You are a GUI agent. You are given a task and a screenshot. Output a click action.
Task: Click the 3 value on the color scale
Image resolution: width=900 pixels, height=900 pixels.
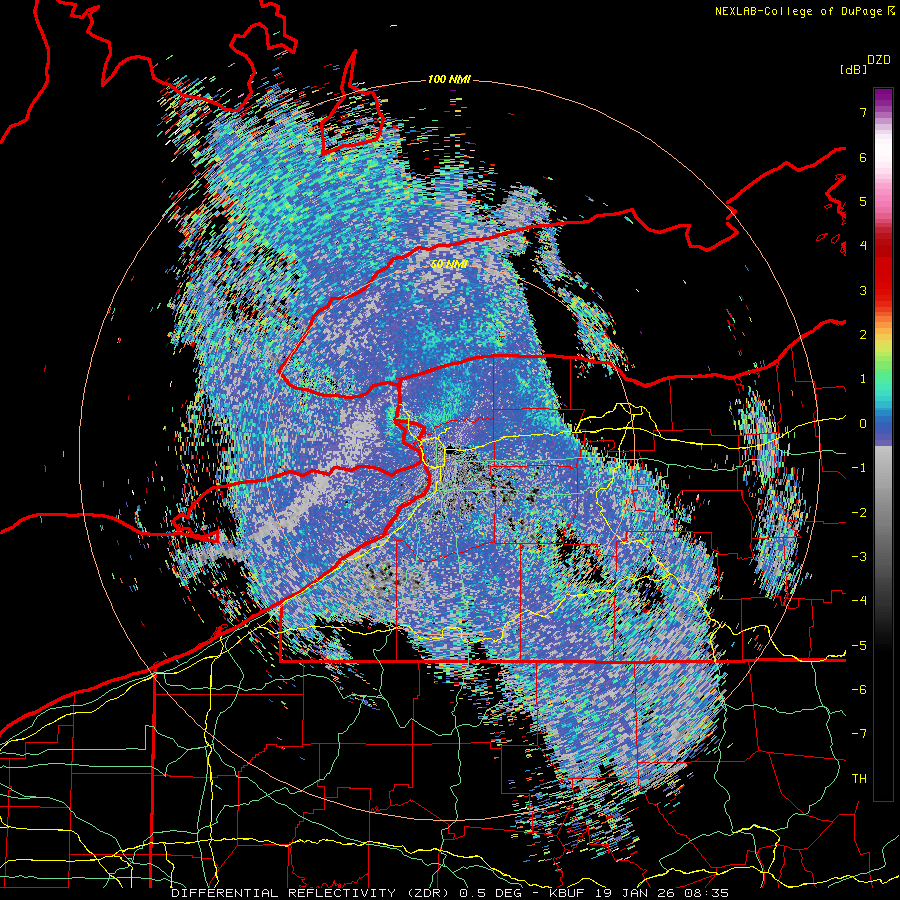click(863, 290)
